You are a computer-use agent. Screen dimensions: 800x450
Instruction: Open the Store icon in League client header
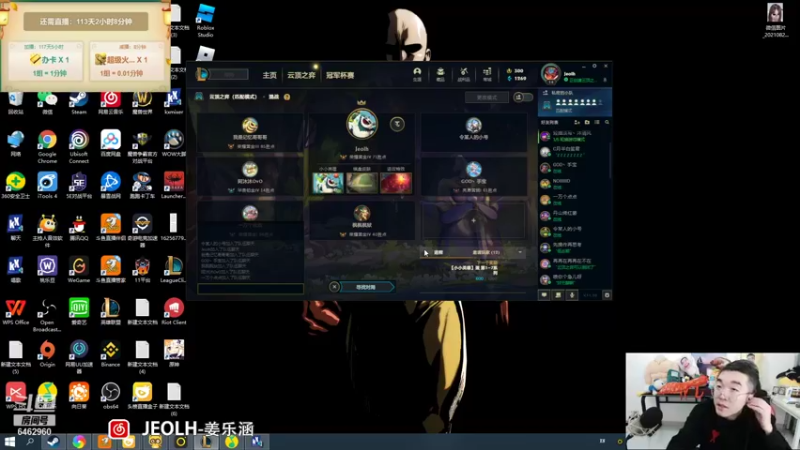pos(487,74)
